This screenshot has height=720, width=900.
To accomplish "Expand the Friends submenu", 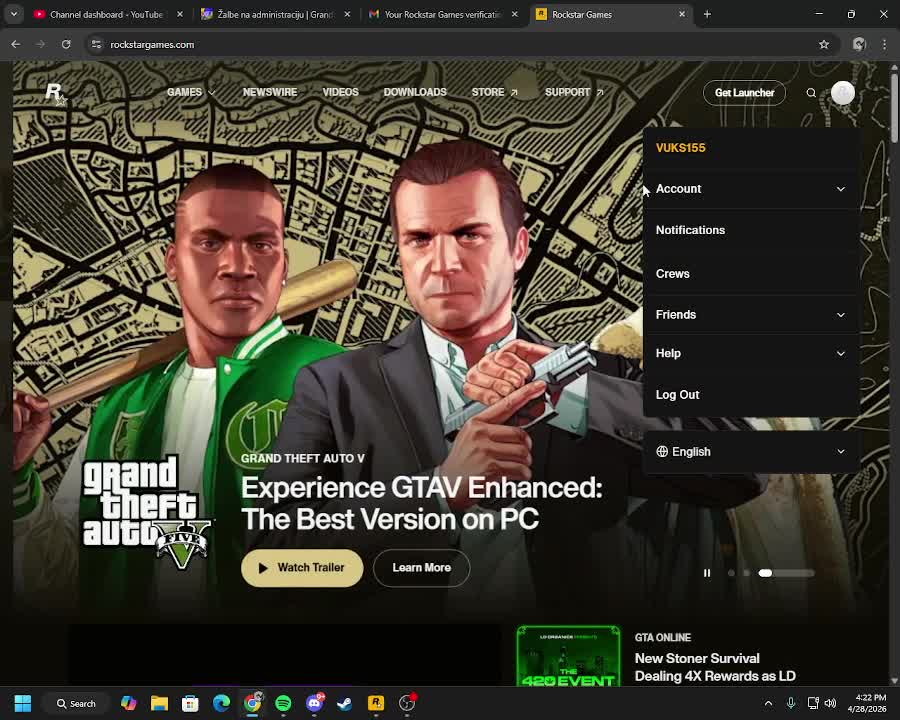I will pos(751,315).
